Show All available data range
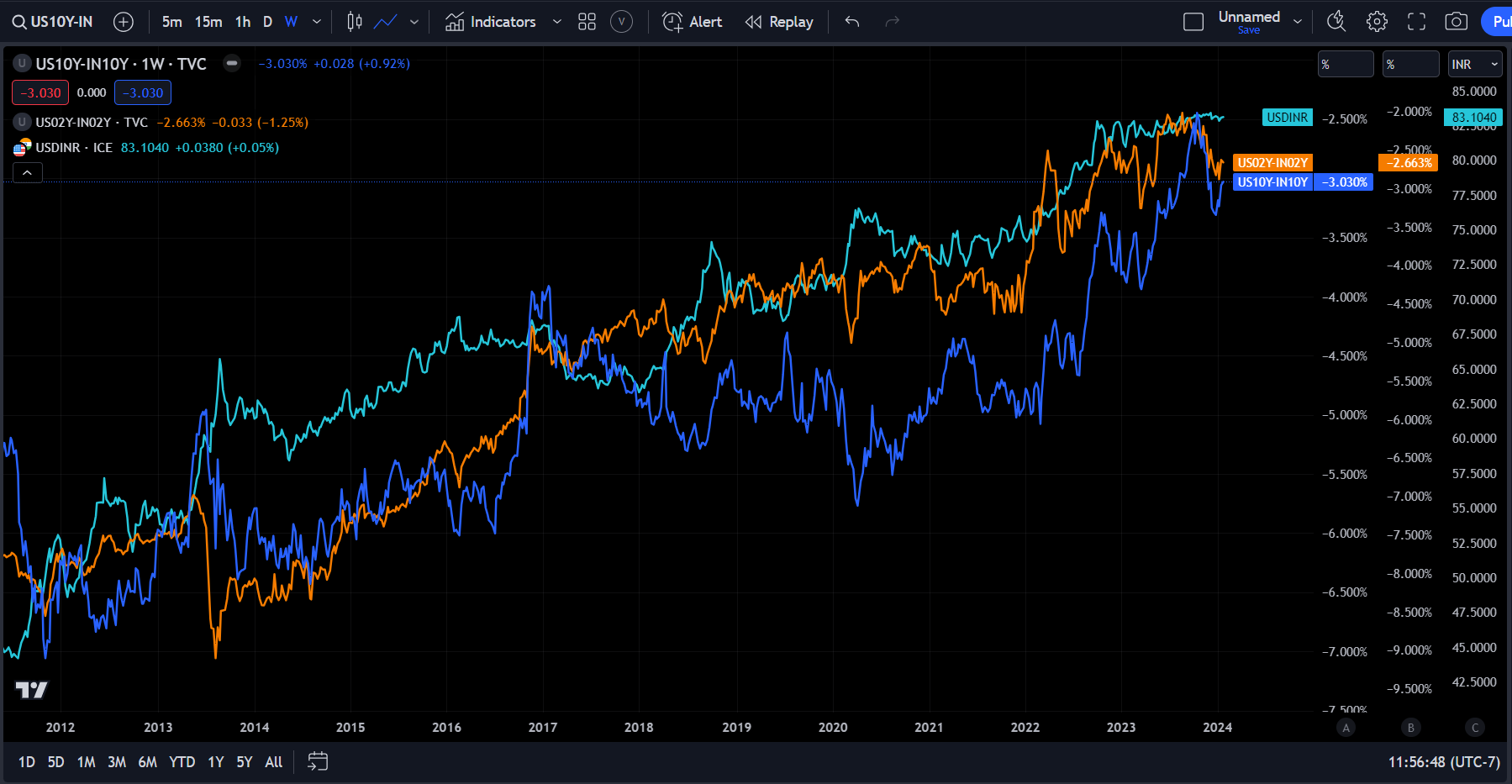The height and width of the screenshot is (784, 1512). (x=274, y=762)
